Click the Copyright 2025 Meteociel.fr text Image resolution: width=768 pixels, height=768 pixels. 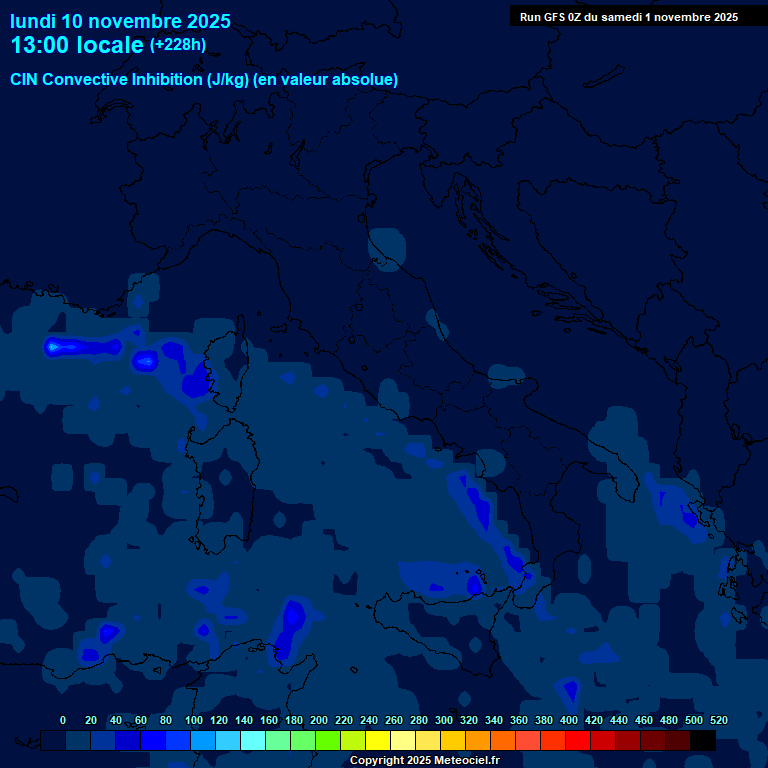(x=424, y=761)
